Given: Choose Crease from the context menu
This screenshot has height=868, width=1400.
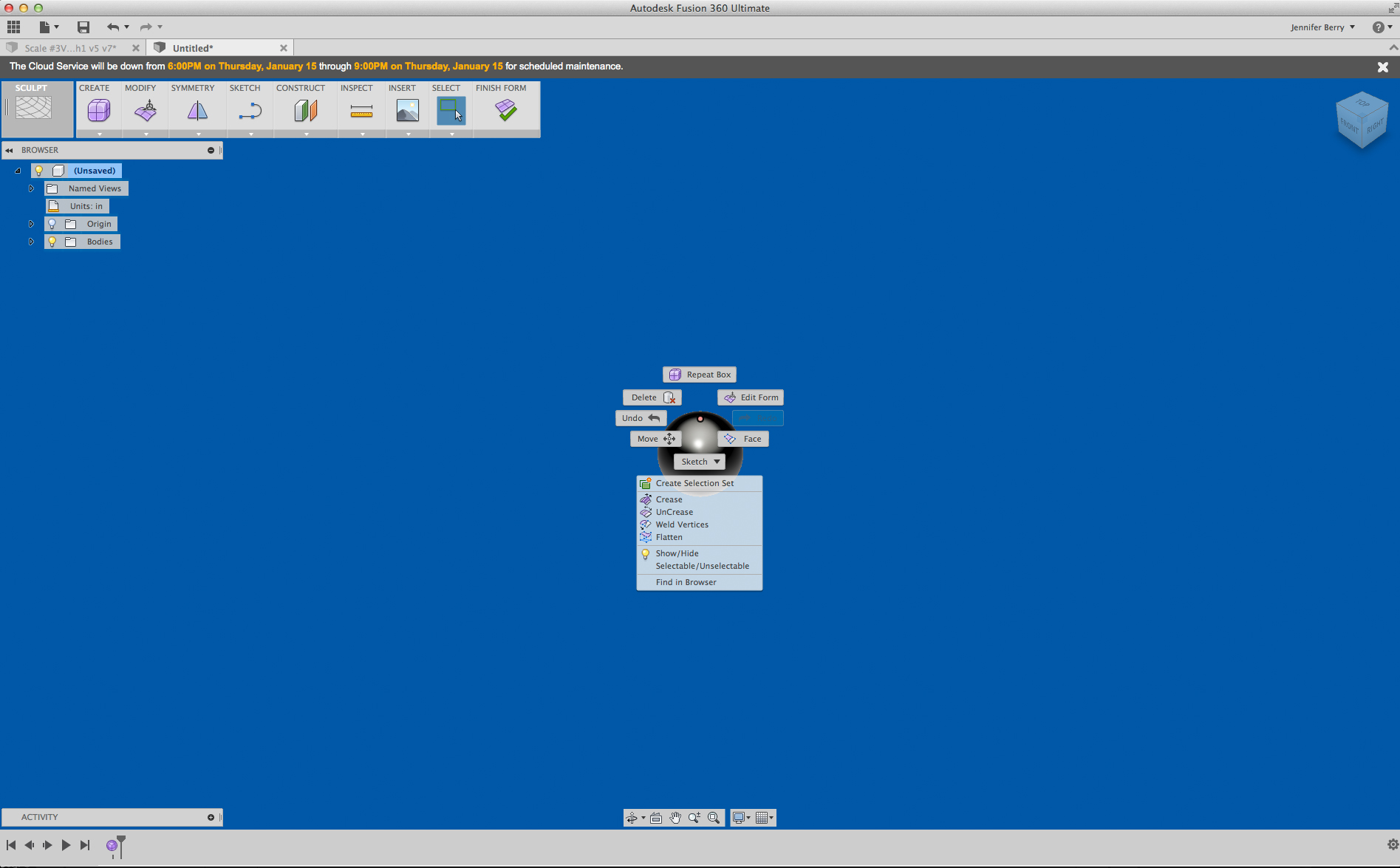Looking at the screenshot, I should click(700, 499).
